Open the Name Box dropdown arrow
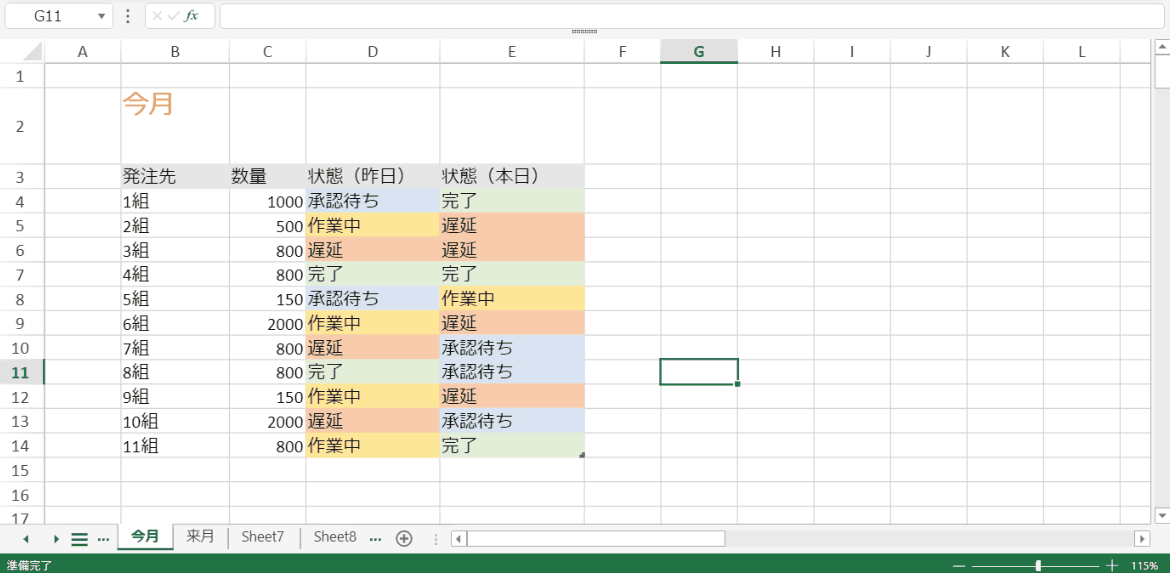 pos(101,16)
